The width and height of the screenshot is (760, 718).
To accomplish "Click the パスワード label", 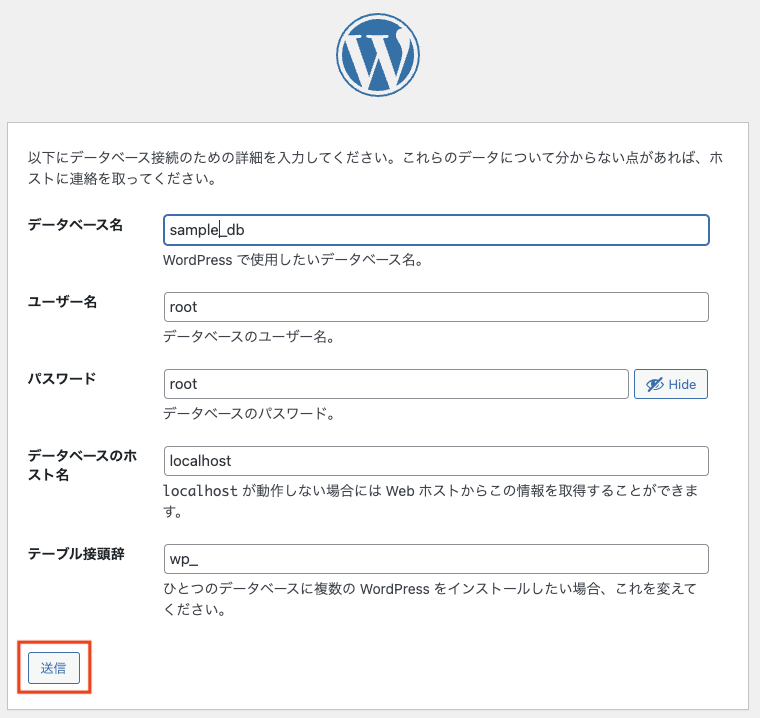I will tap(62, 379).
